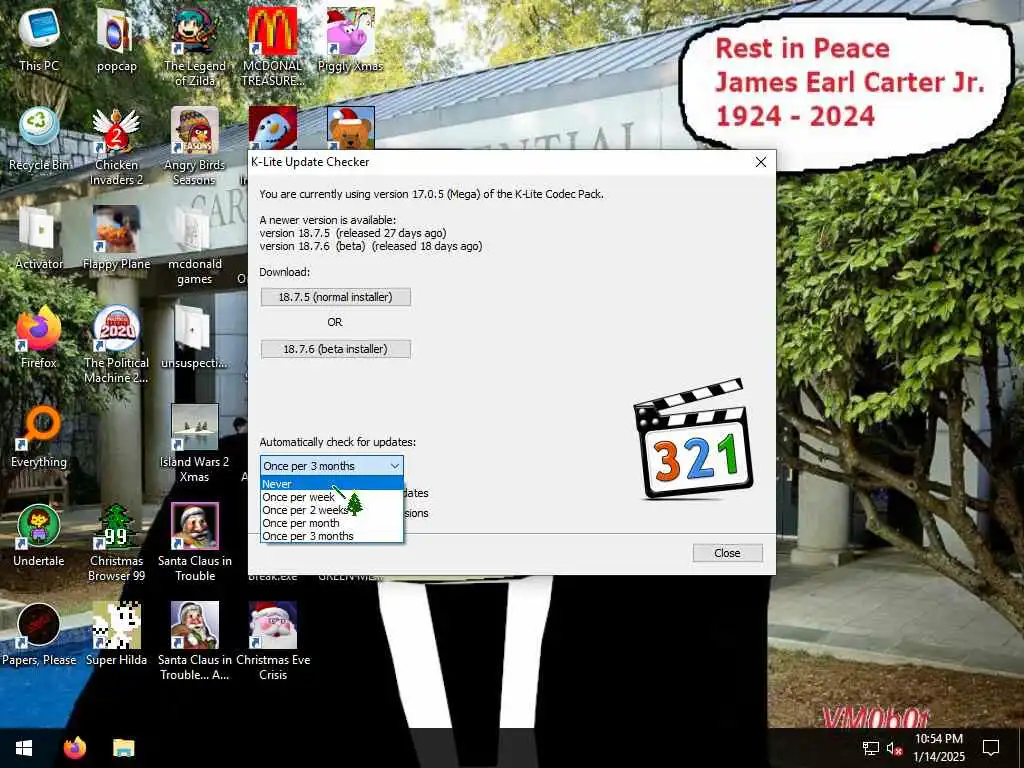This screenshot has width=1024, height=768.
Task: Choose Once per week option
Action: point(332,497)
